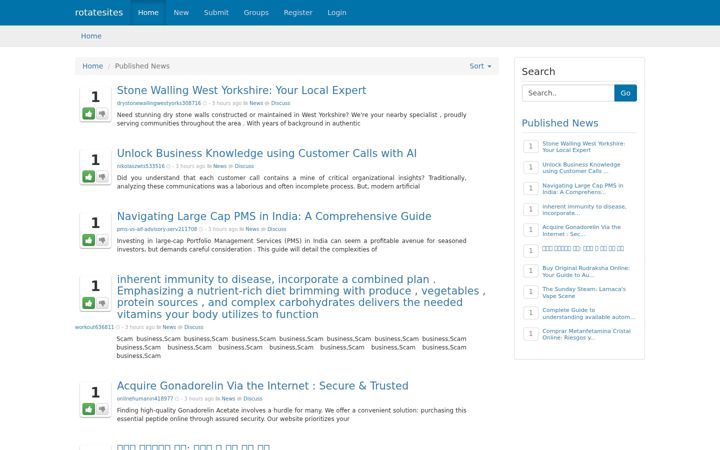Open sidebar link Comprar Metanfetamina Cristal
The width and height of the screenshot is (720, 450).
[586, 334]
